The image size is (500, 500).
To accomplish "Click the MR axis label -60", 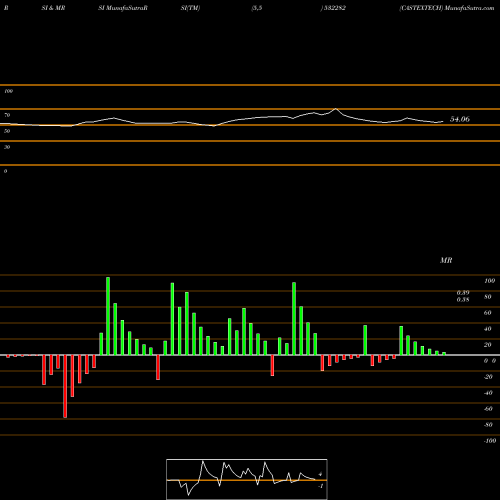I will pos(488,409).
